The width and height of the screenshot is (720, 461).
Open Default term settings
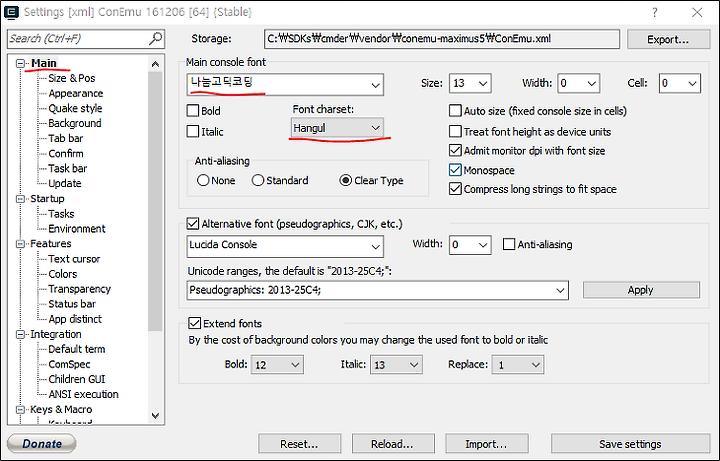pyautogui.click(x=77, y=349)
